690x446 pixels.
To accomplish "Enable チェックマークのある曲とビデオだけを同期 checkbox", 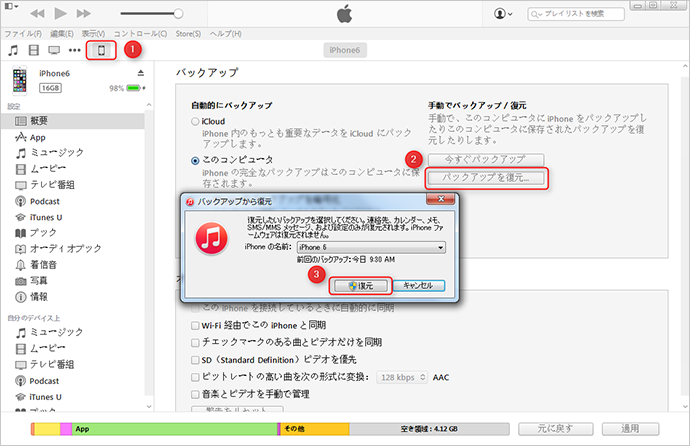I will (195, 343).
